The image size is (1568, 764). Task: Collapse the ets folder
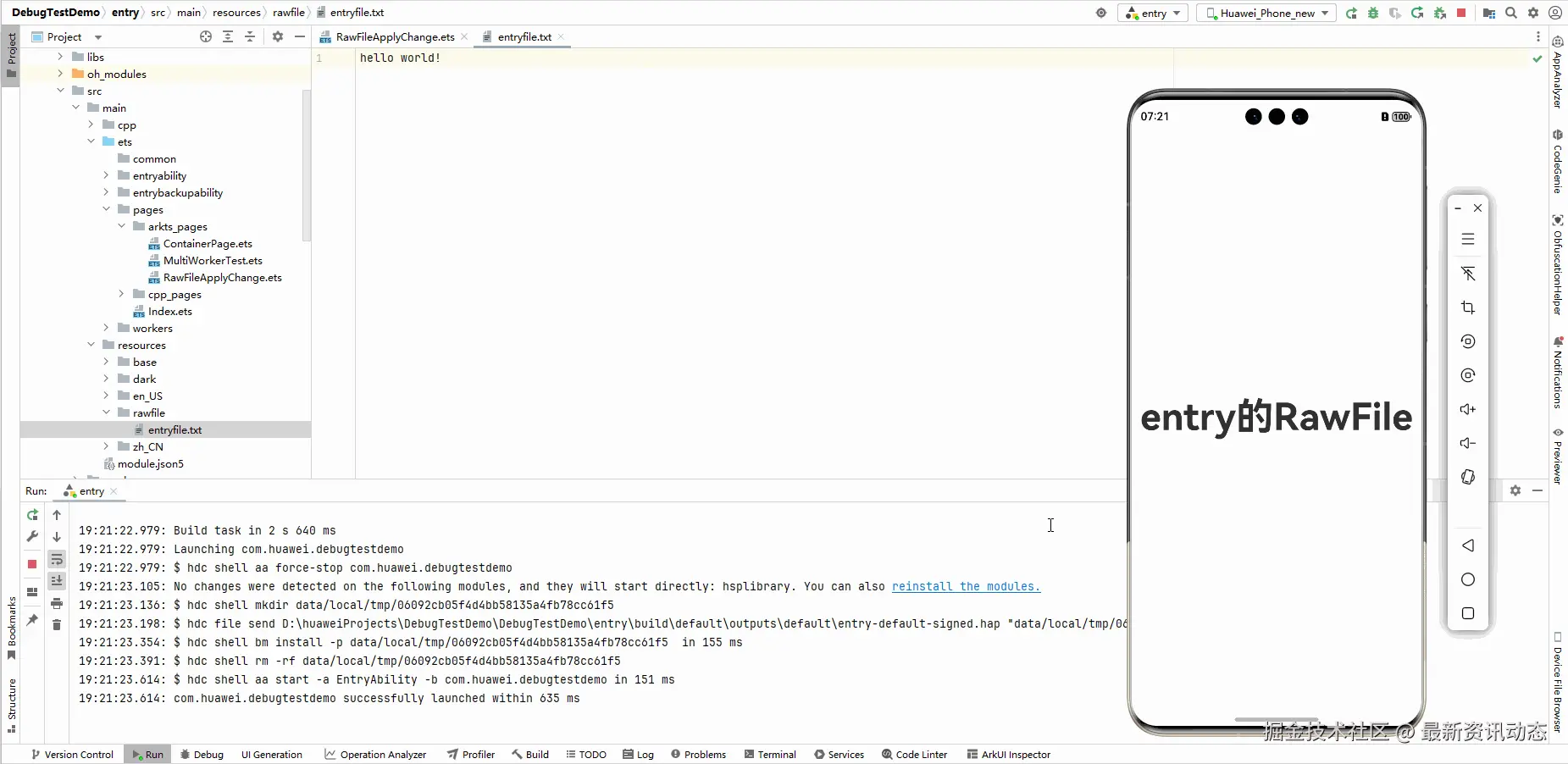91,141
